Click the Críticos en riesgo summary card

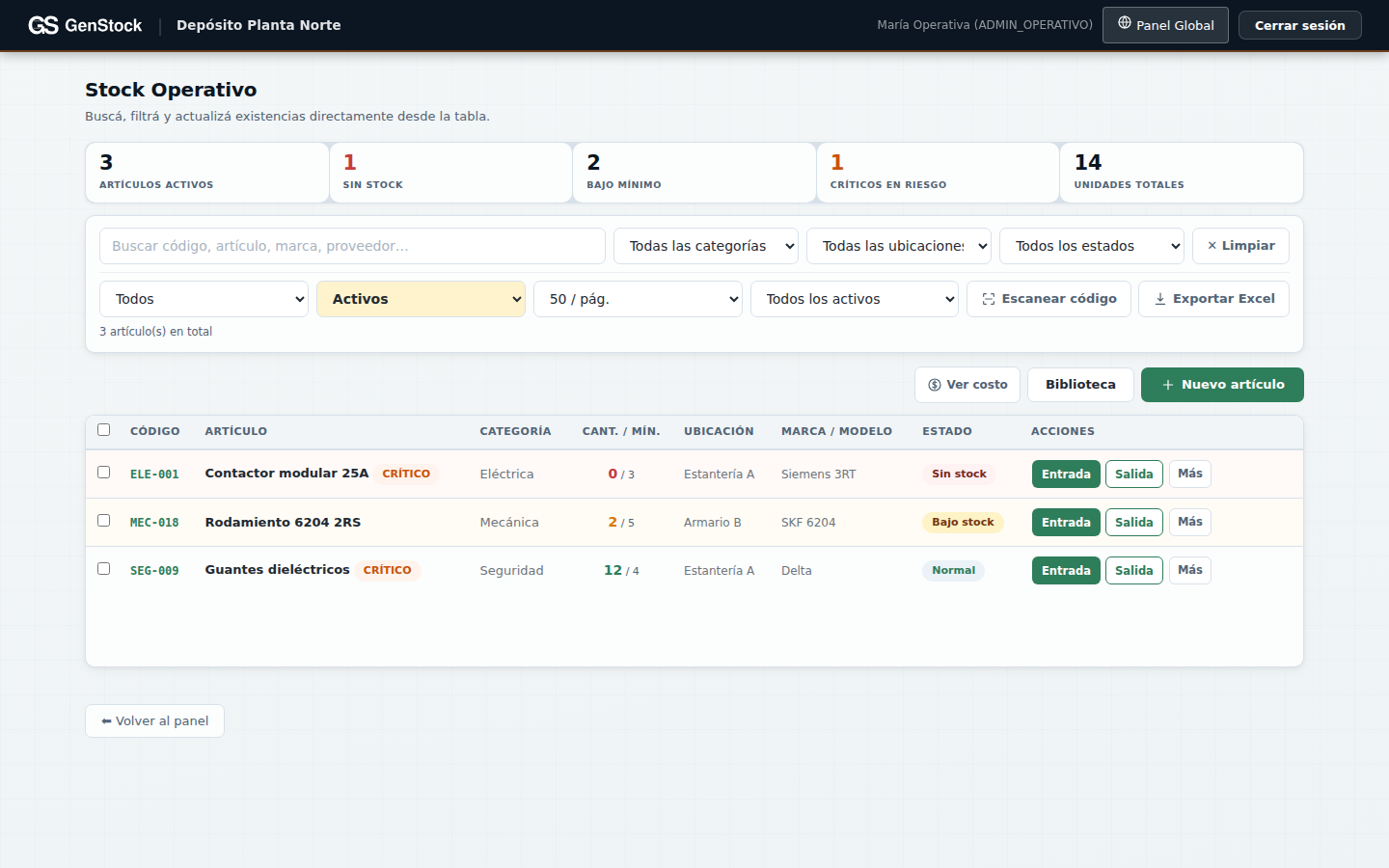tap(938, 173)
